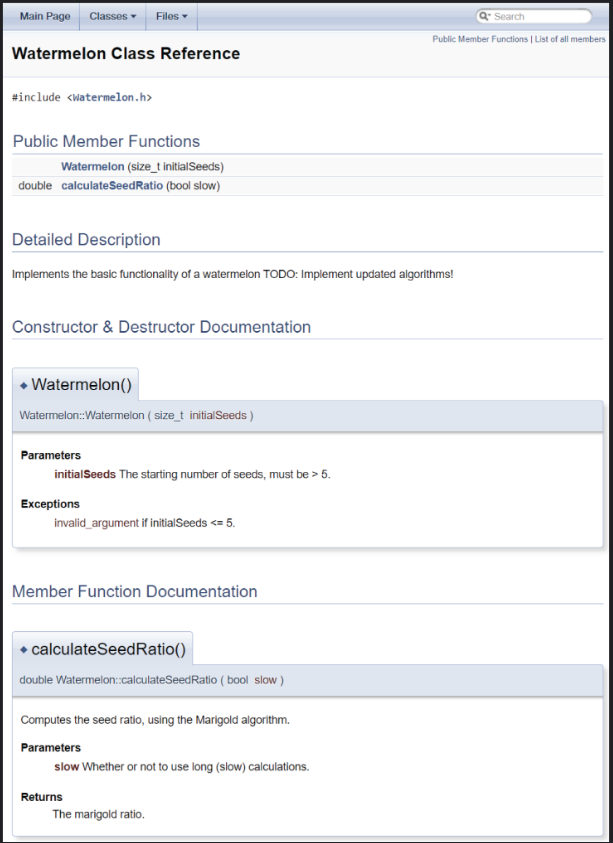The width and height of the screenshot is (613, 843).
Task: Open Watermelon constructor link in member table
Action: (x=92, y=167)
